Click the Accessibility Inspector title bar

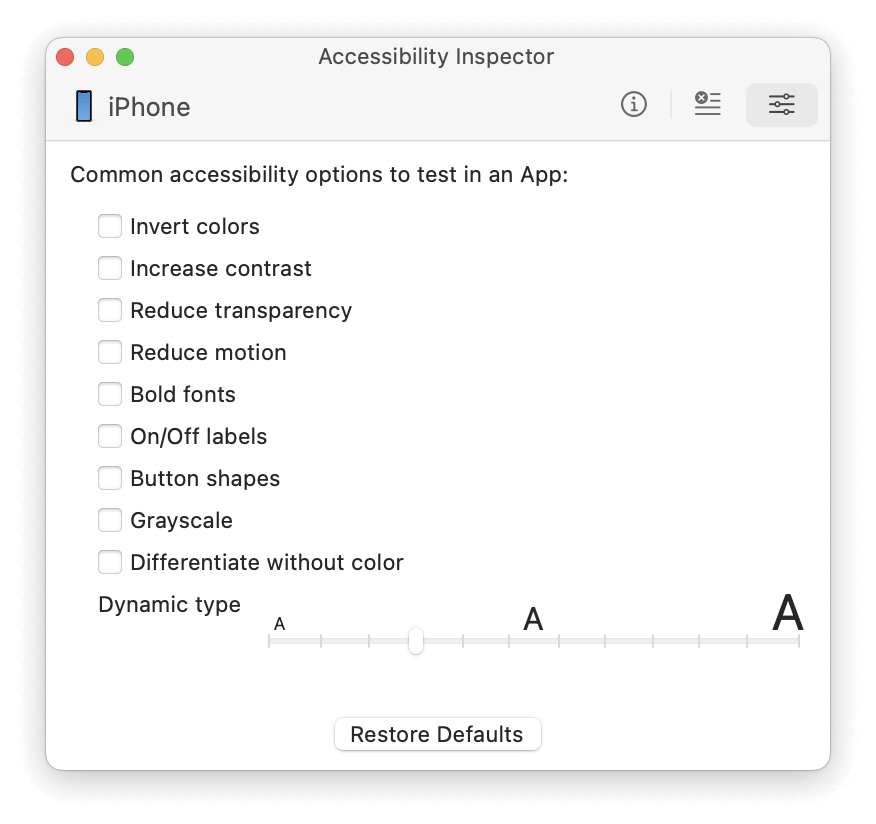coord(436,57)
